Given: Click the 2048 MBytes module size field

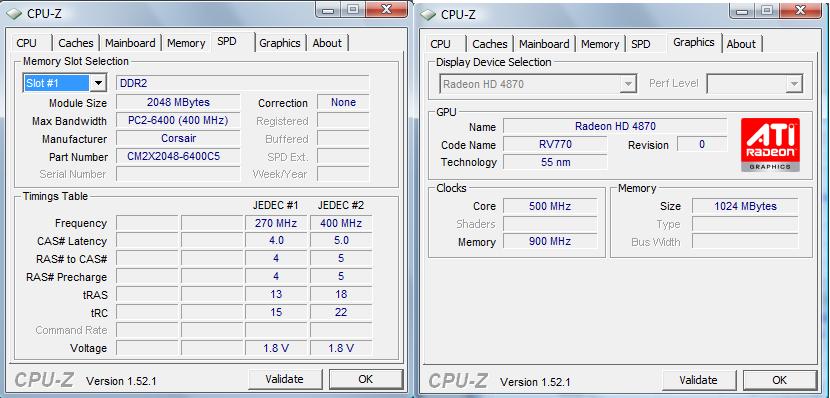Looking at the screenshot, I should [x=178, y=102].
